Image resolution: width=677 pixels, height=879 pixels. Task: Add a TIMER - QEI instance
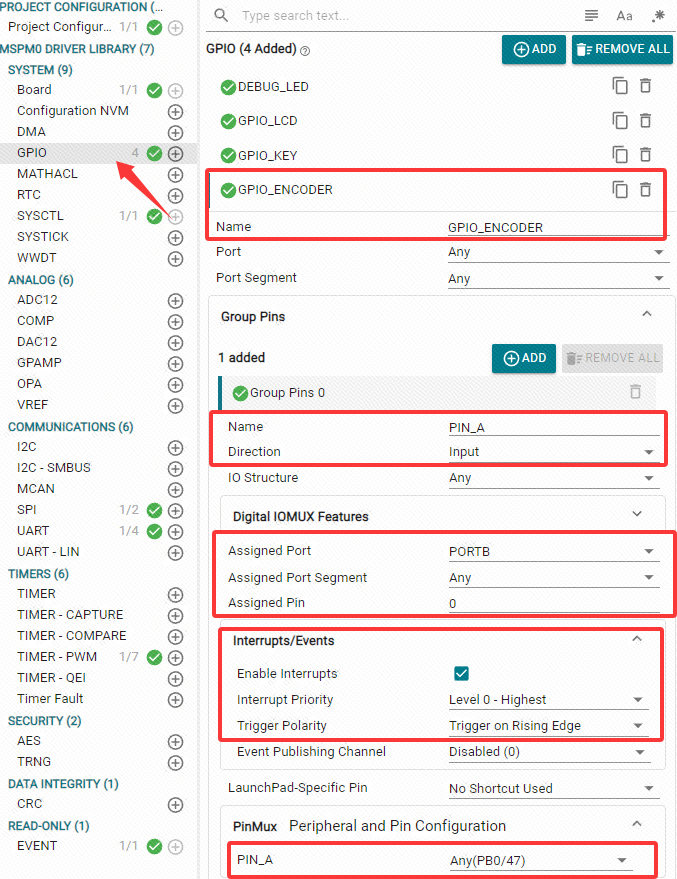[176, 678]
